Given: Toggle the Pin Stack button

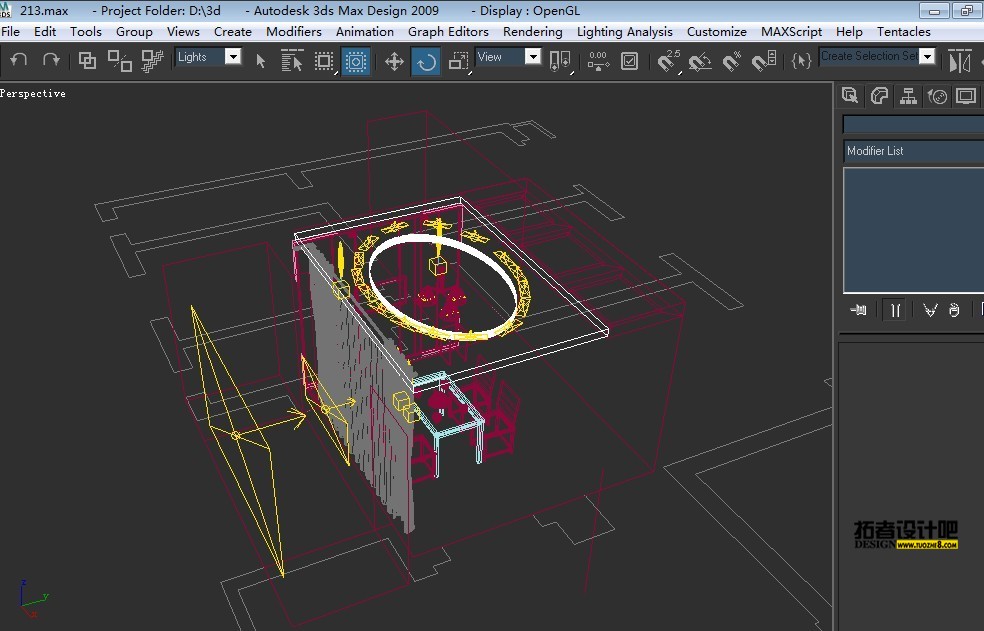Looking at the screenshot, I should point(858,310).
